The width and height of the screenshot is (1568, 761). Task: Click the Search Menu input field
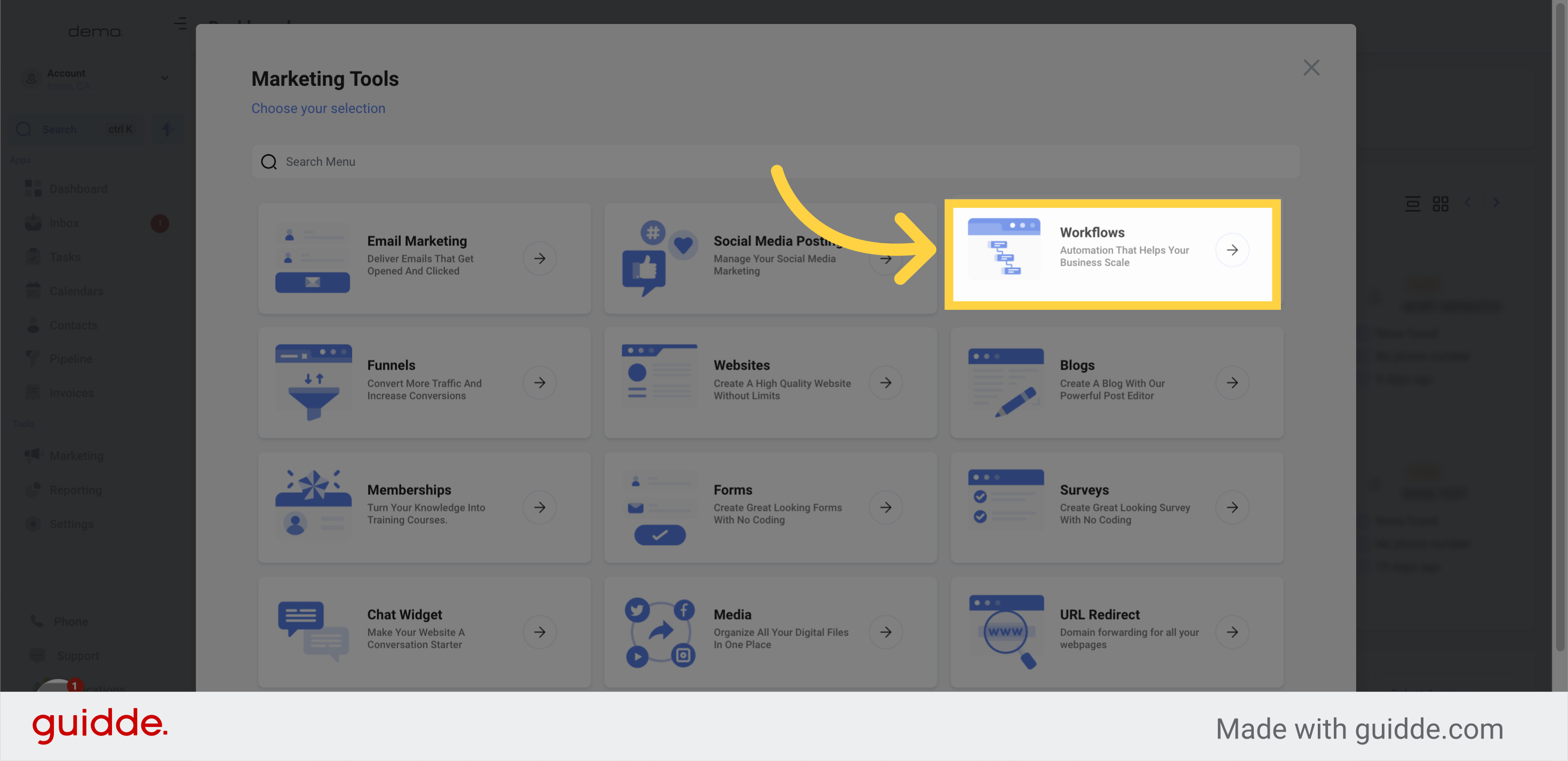tap(548, 161)
